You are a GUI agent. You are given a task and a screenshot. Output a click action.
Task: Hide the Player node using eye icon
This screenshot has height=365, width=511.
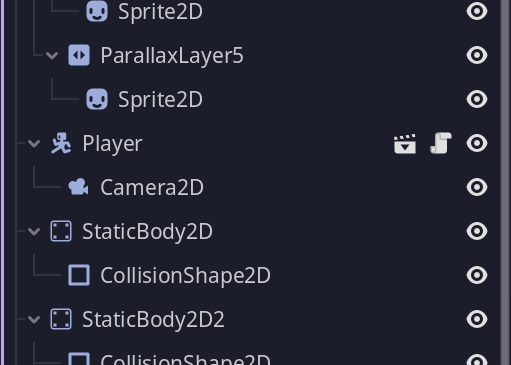coord(477,143)
